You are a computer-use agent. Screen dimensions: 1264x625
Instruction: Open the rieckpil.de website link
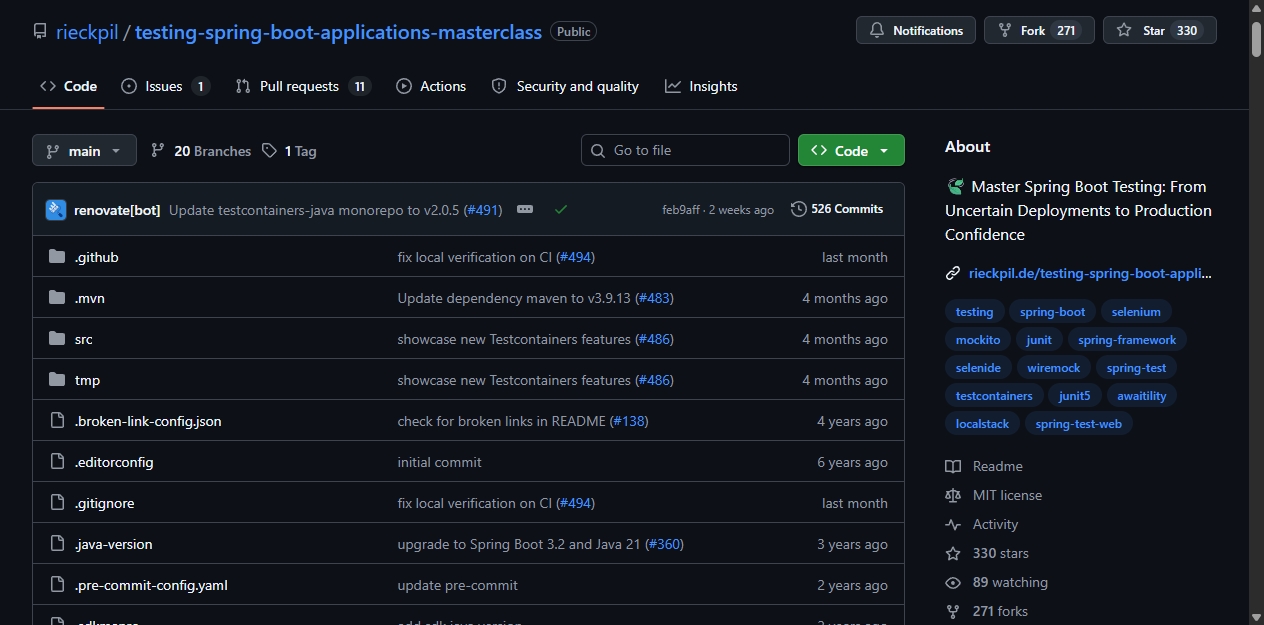click(x=1090, y=273)
